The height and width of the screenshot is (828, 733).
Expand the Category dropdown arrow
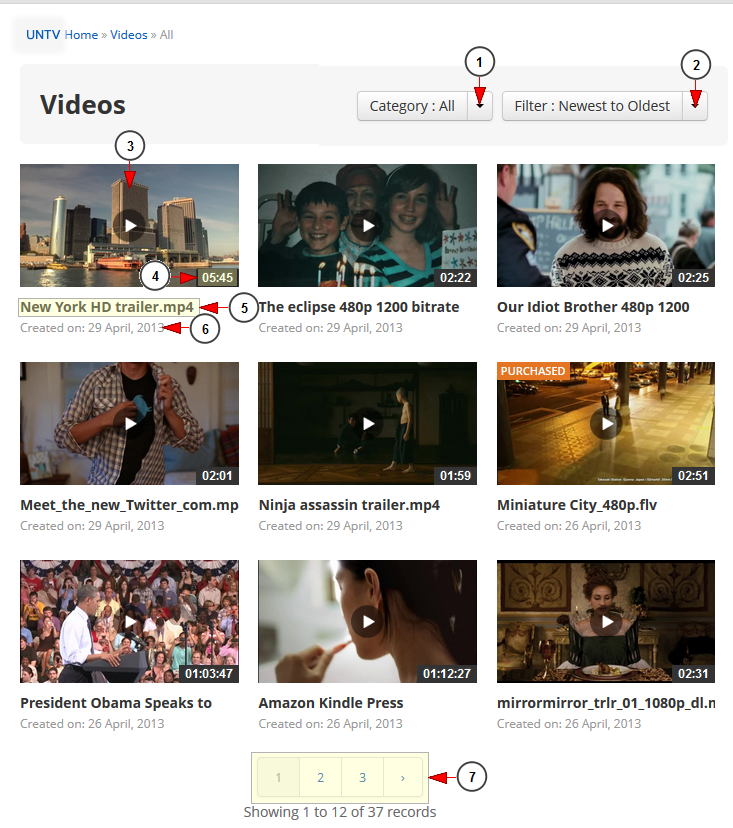[x=480, y=106]
